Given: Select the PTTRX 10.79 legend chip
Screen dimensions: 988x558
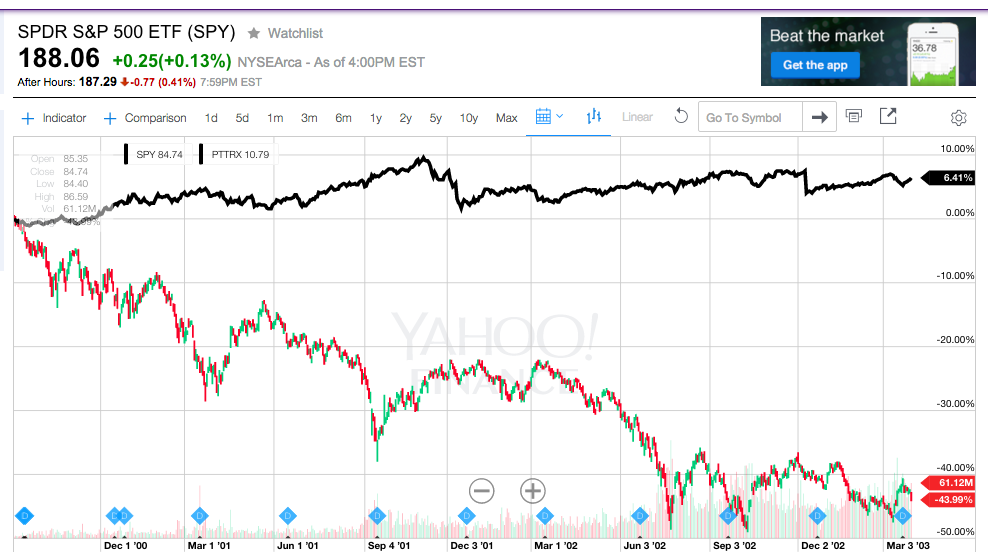Looking at the screenshot, I should (238, 154).
